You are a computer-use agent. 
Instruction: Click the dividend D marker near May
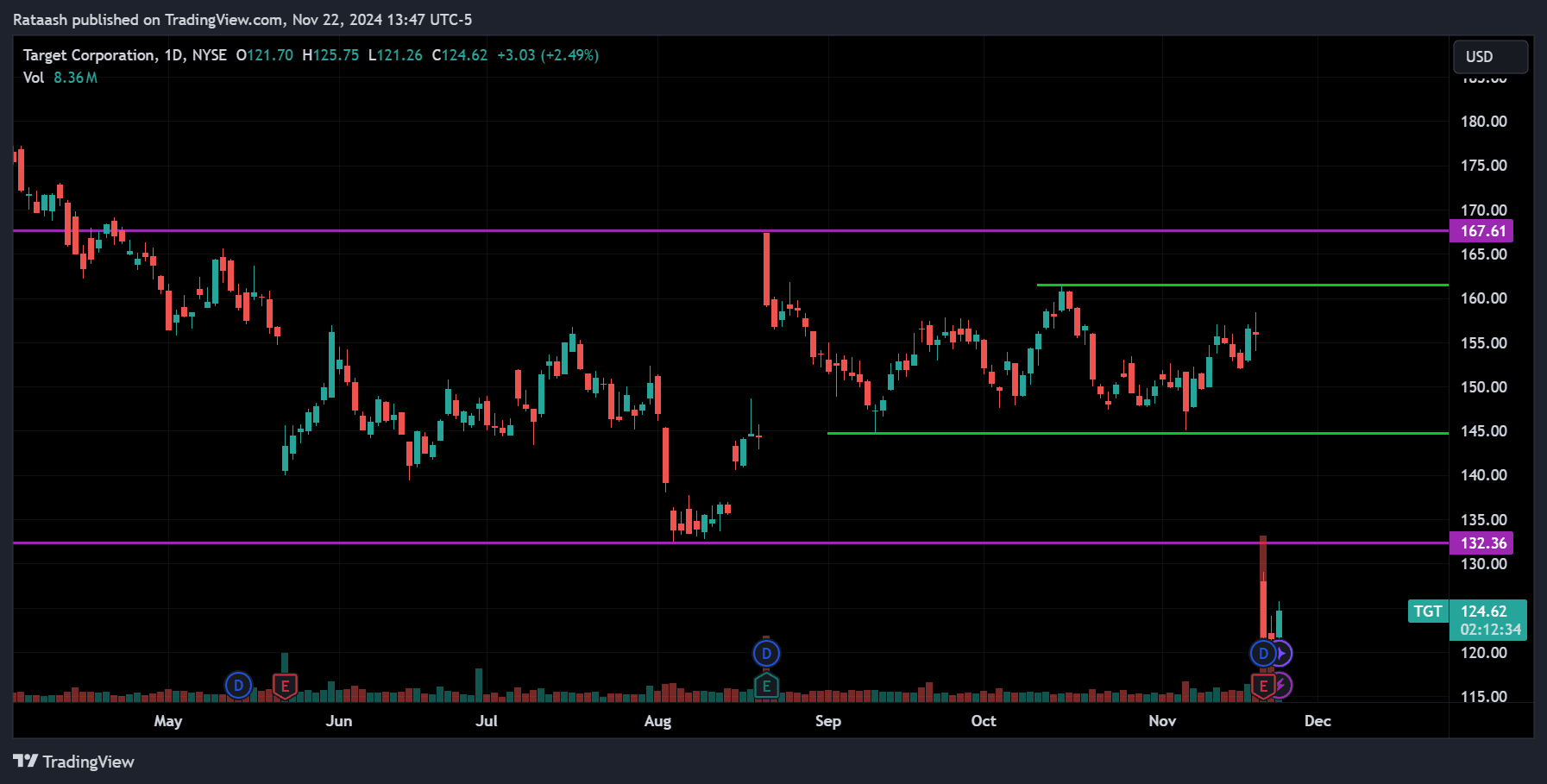(238, 686)
